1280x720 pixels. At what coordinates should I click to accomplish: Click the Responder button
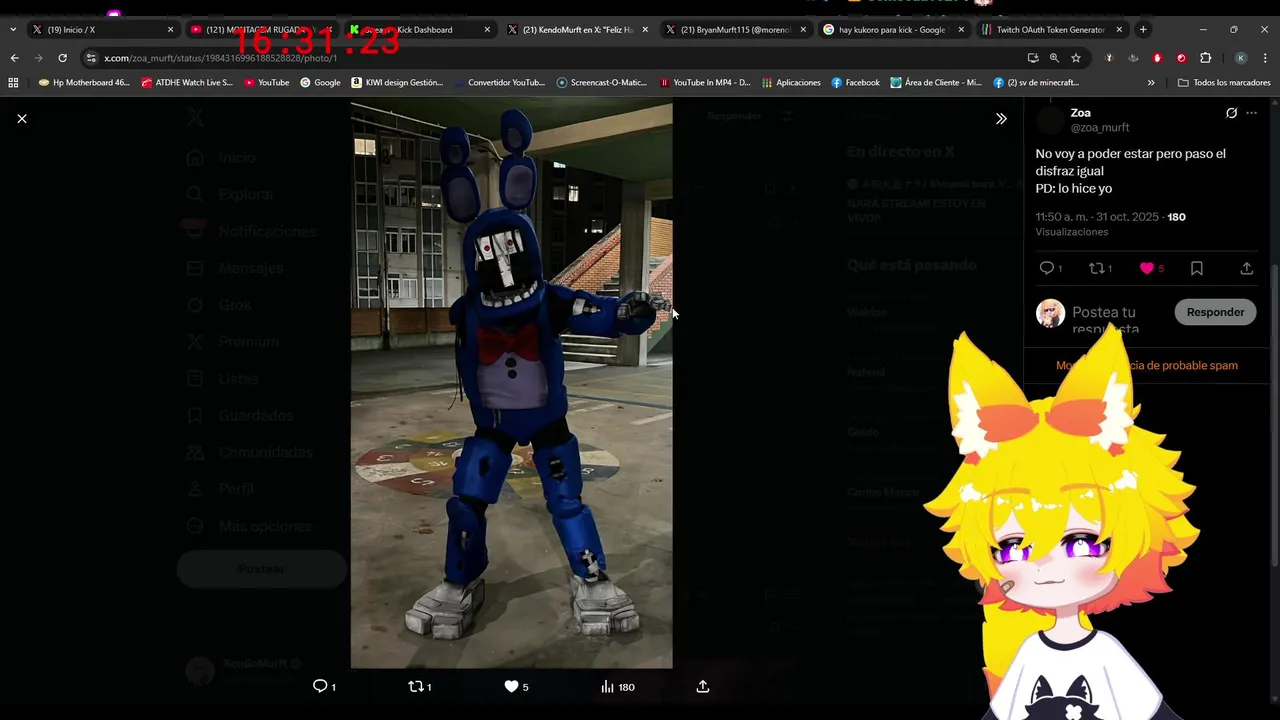click(x=1215, y=312)
